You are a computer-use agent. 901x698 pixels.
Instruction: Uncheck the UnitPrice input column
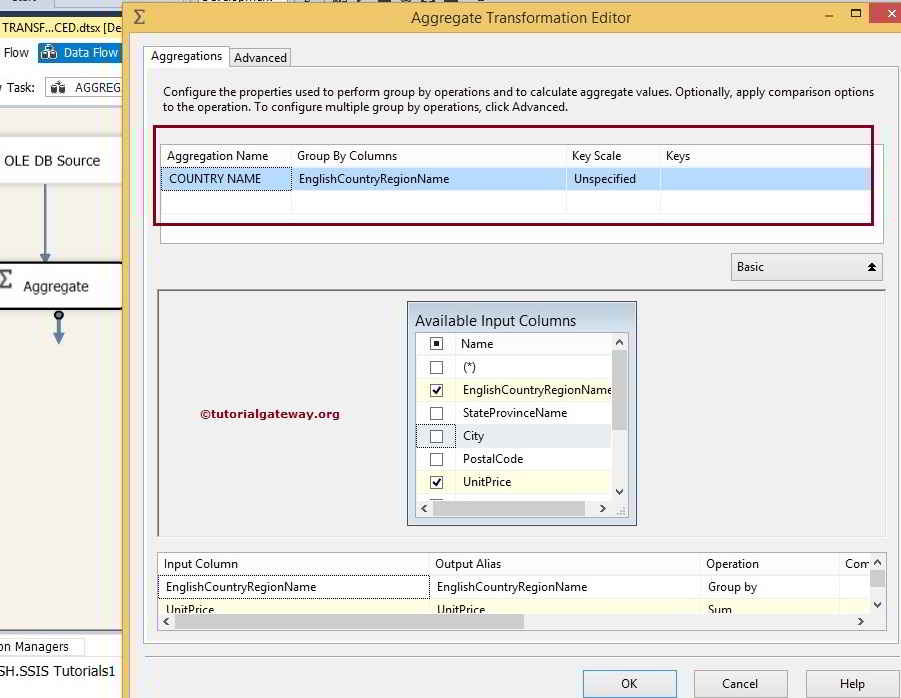tap(436, 481)
